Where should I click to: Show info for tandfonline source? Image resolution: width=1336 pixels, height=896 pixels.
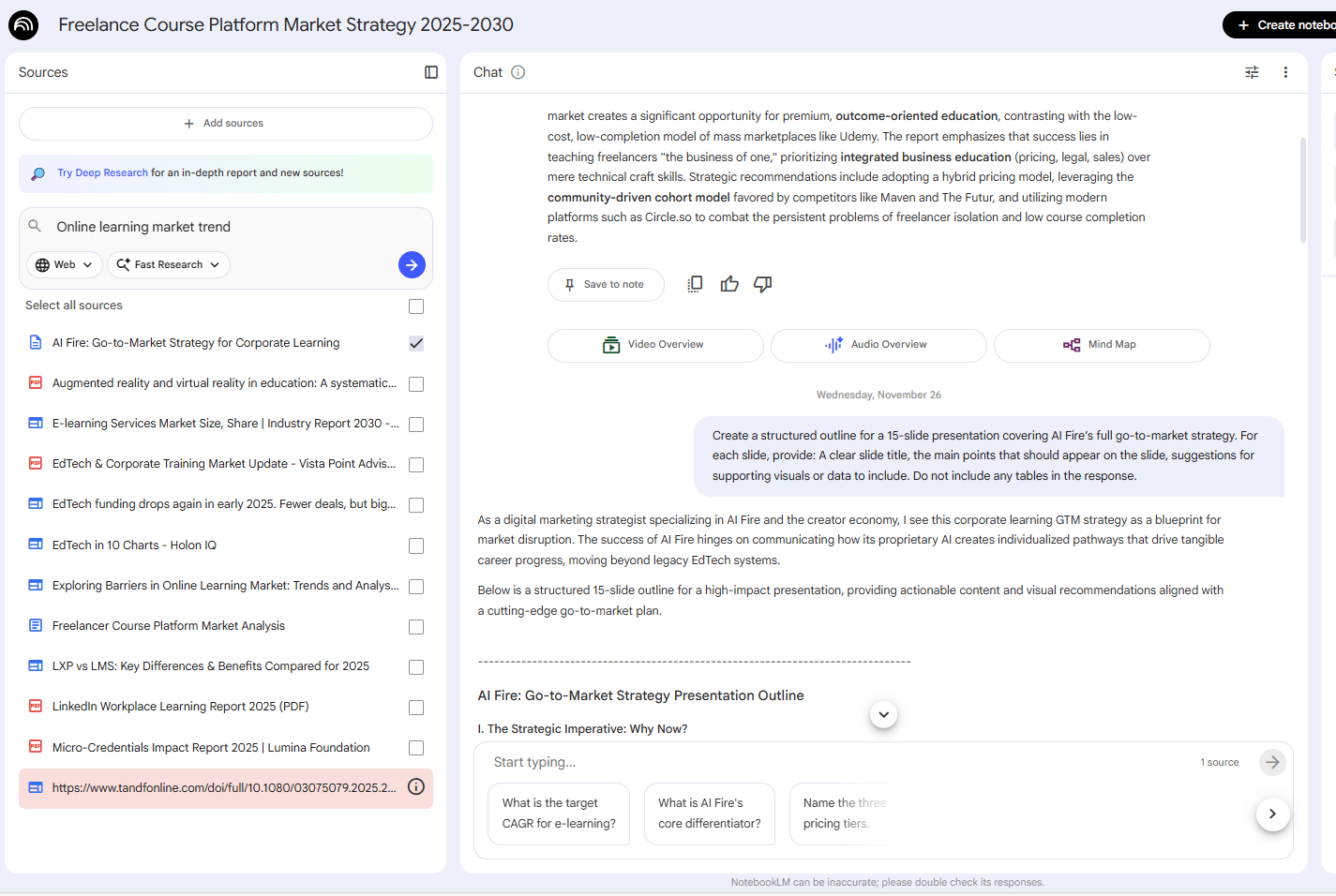click(x=416, y=787)
